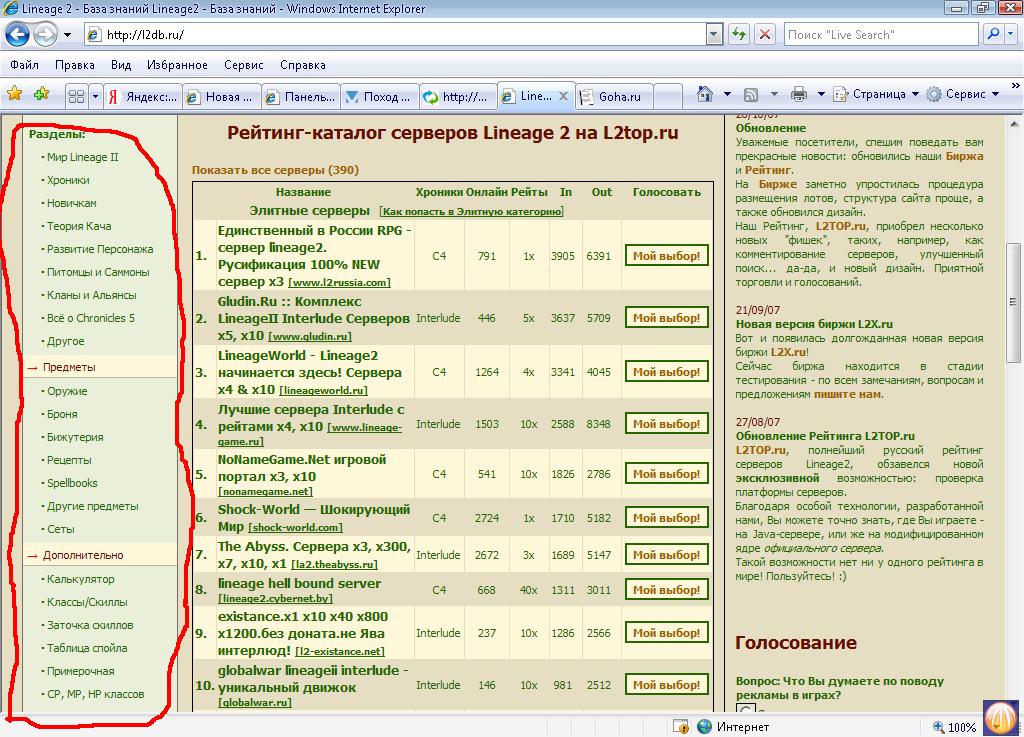Print the page with the printer icon
The image size is (1024, 737).
point(799,95)
